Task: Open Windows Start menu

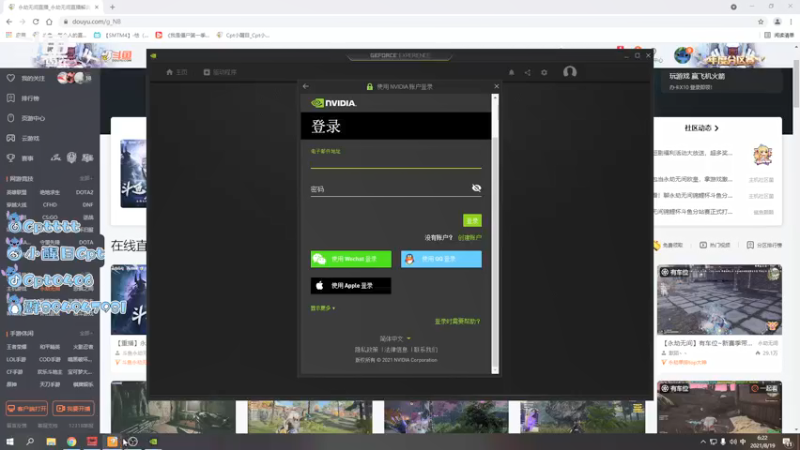Action: click(10, 441)
